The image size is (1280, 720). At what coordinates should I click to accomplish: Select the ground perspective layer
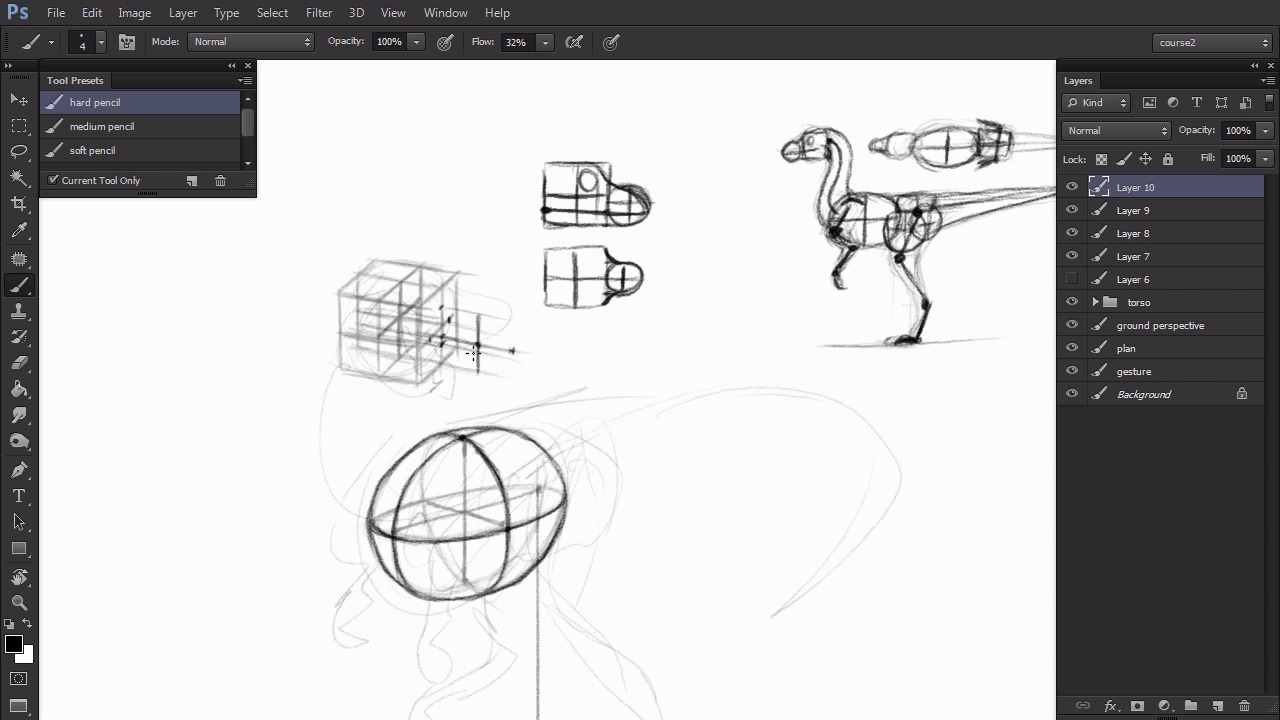pyautogui.click(x=1160, y=325)
